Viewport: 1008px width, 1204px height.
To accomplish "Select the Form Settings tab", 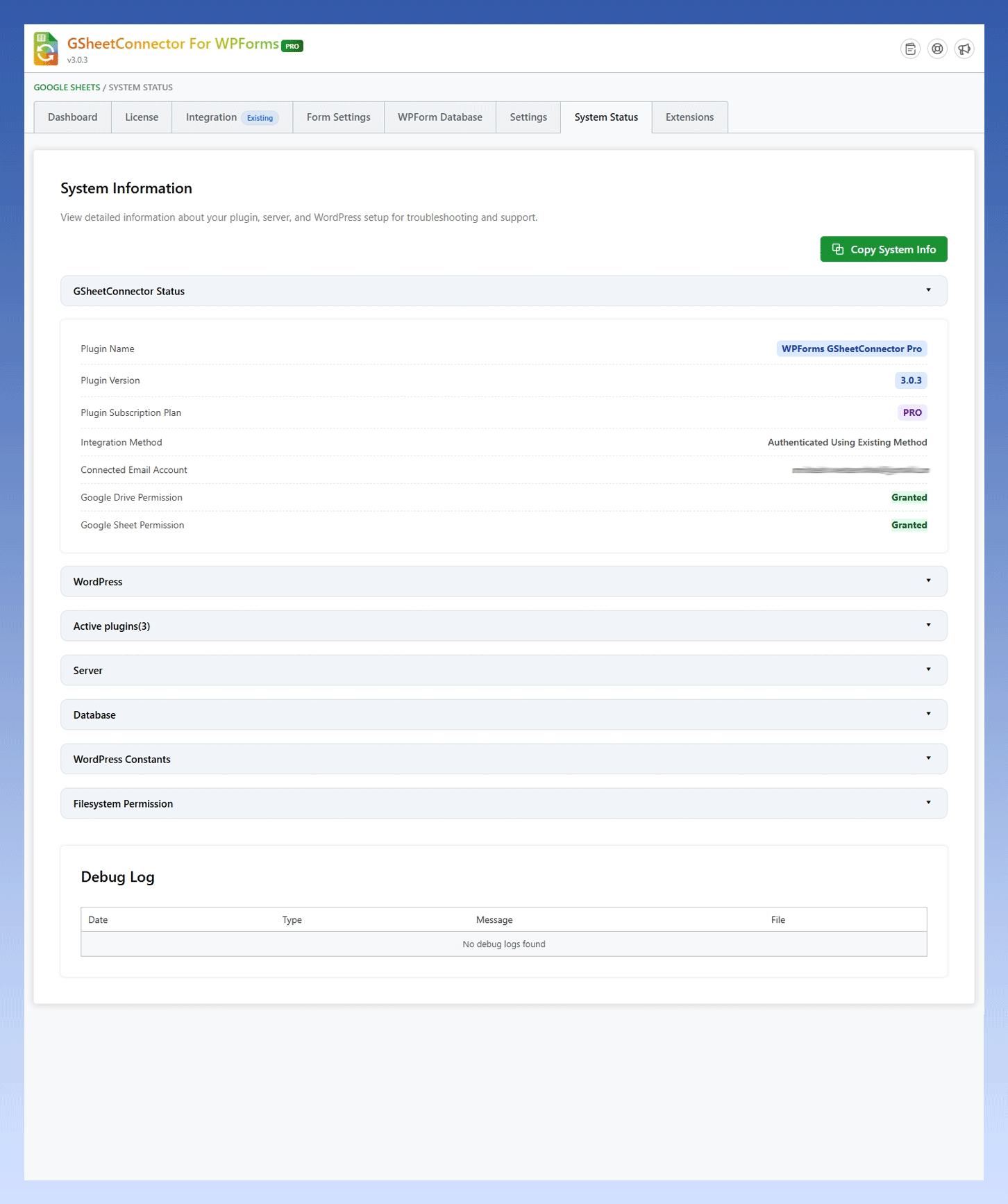I will 339,117.
